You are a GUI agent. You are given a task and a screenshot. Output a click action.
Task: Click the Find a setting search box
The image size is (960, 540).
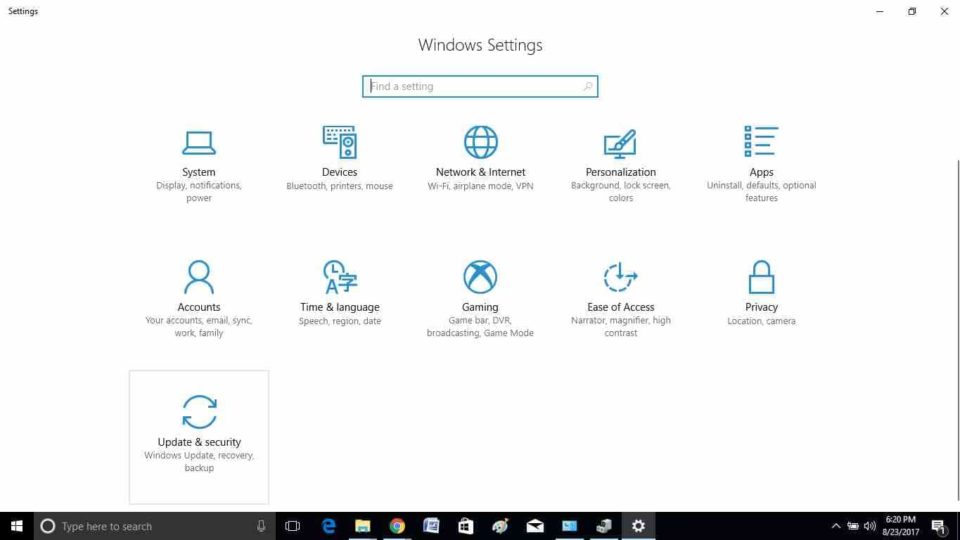(x=470, y=87)
